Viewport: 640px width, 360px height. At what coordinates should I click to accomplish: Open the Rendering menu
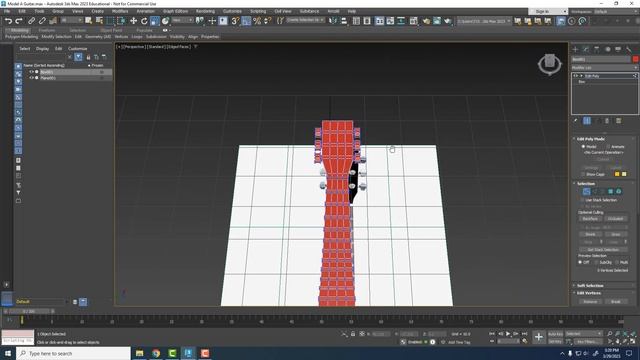(205, 11)
